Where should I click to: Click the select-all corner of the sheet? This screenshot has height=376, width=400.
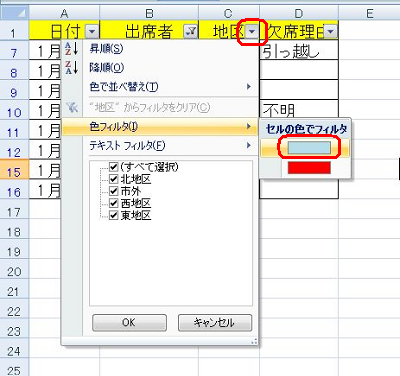(x=14, y=13)
